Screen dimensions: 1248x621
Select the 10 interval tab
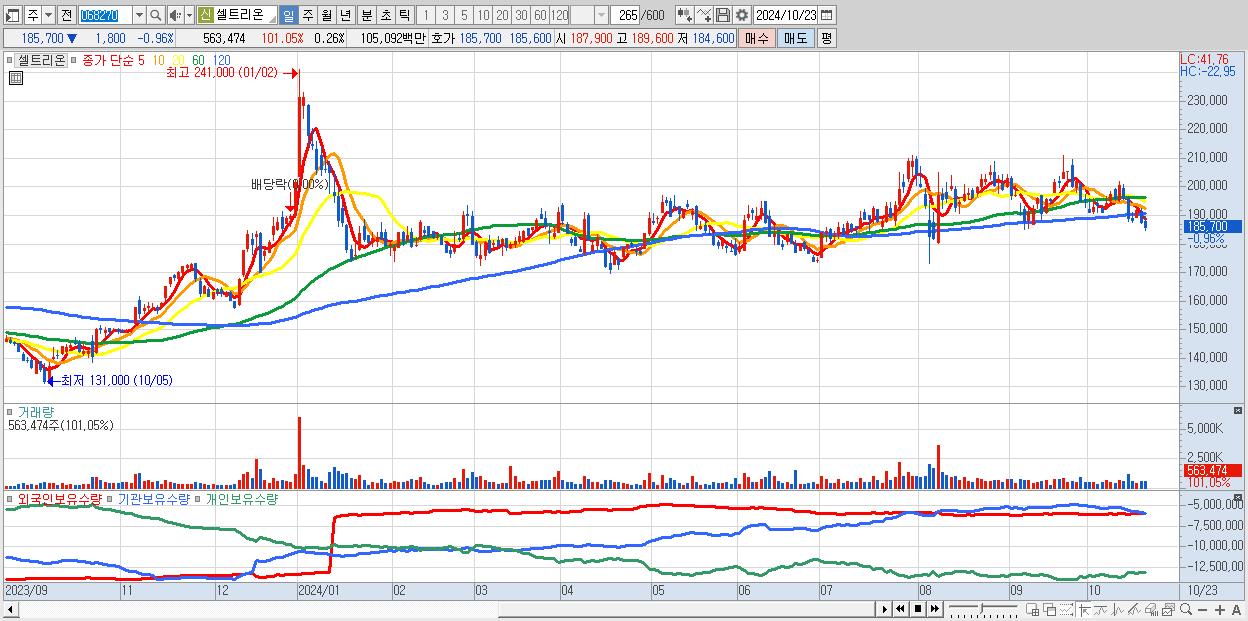[483, 15]
